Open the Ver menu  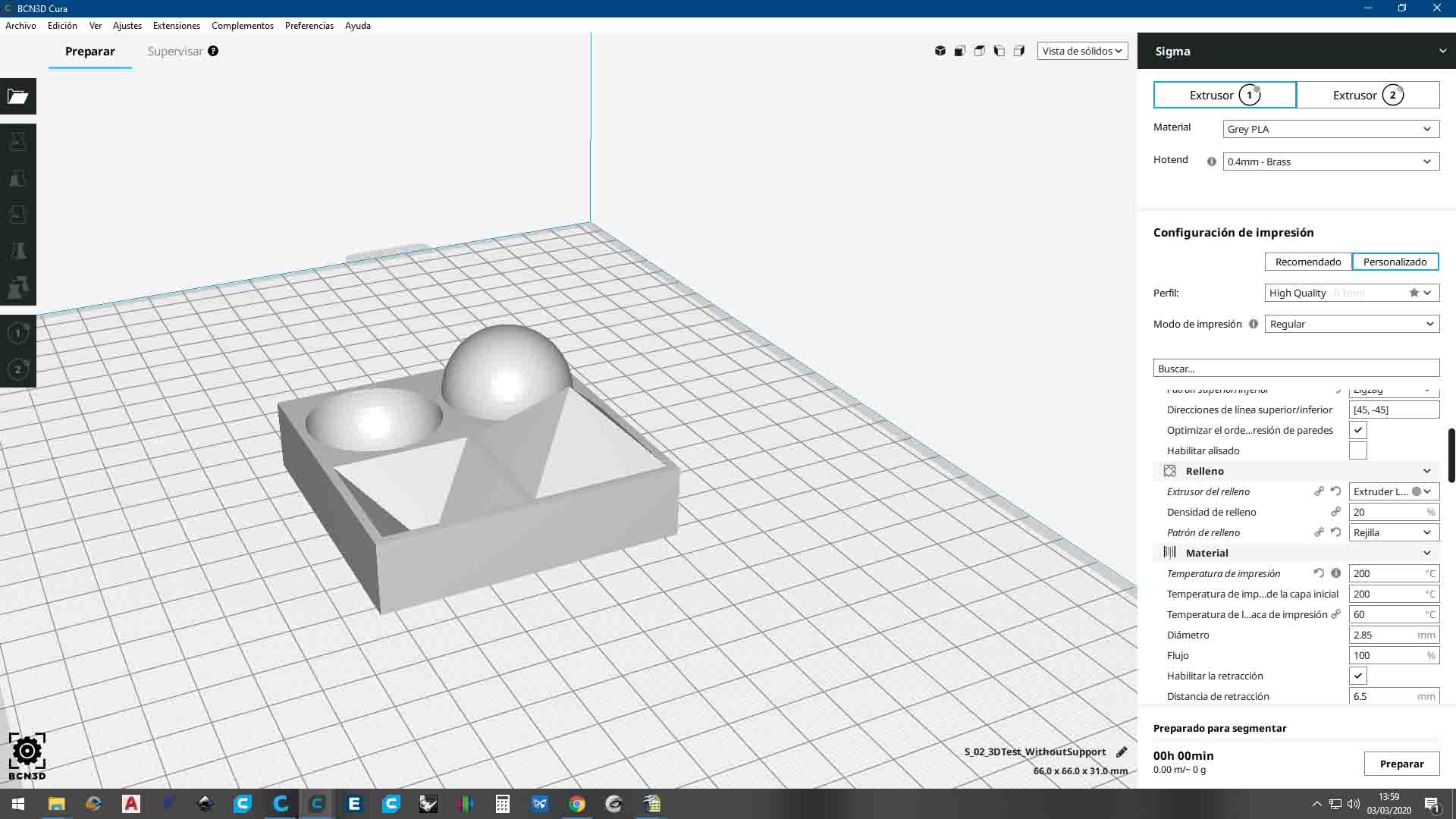96,25
